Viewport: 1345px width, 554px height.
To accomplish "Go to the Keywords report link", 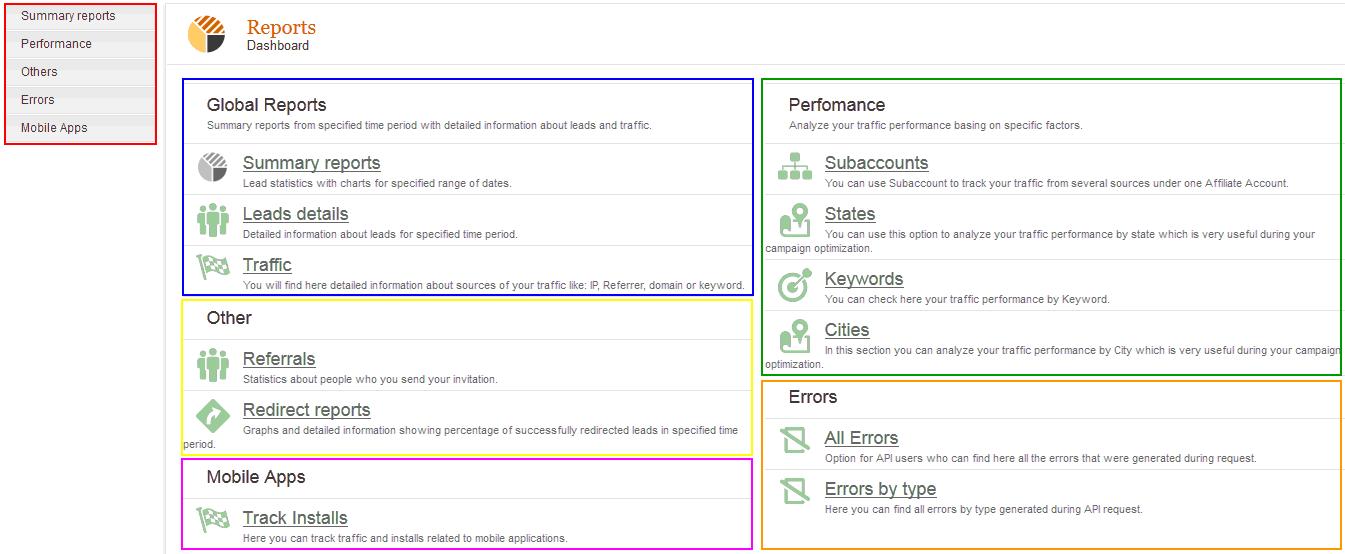I will point(864,279).
